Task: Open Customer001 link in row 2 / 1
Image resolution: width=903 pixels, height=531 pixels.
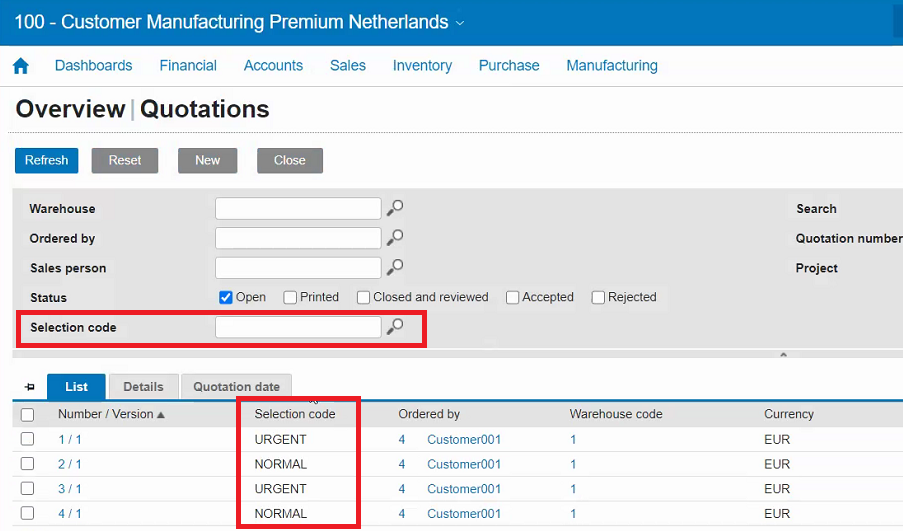Action: pyautogui.click(x=464, y=464)
